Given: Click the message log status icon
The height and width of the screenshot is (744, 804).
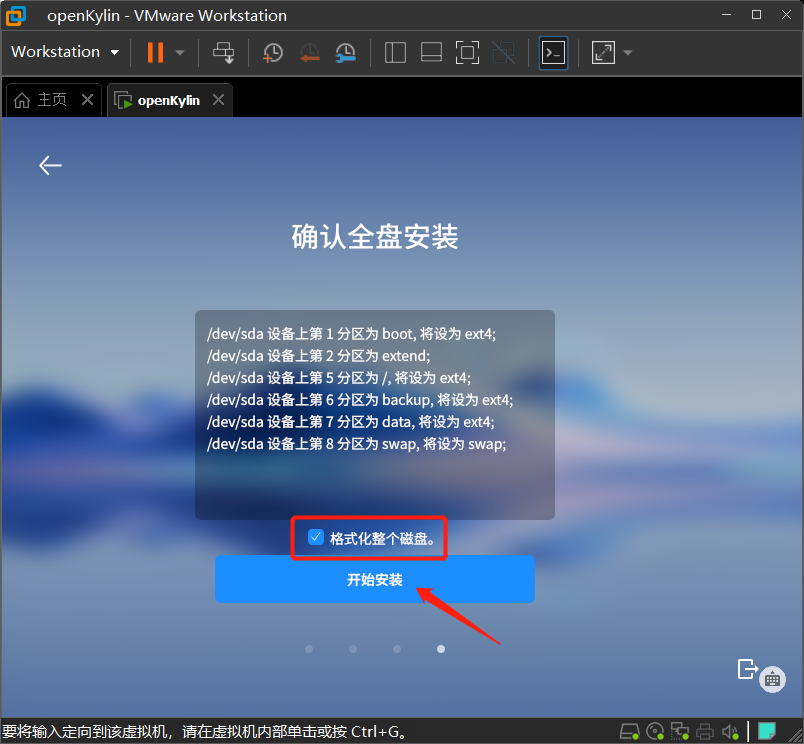Looking at the screenshot, I should click(x=767, y=731).
